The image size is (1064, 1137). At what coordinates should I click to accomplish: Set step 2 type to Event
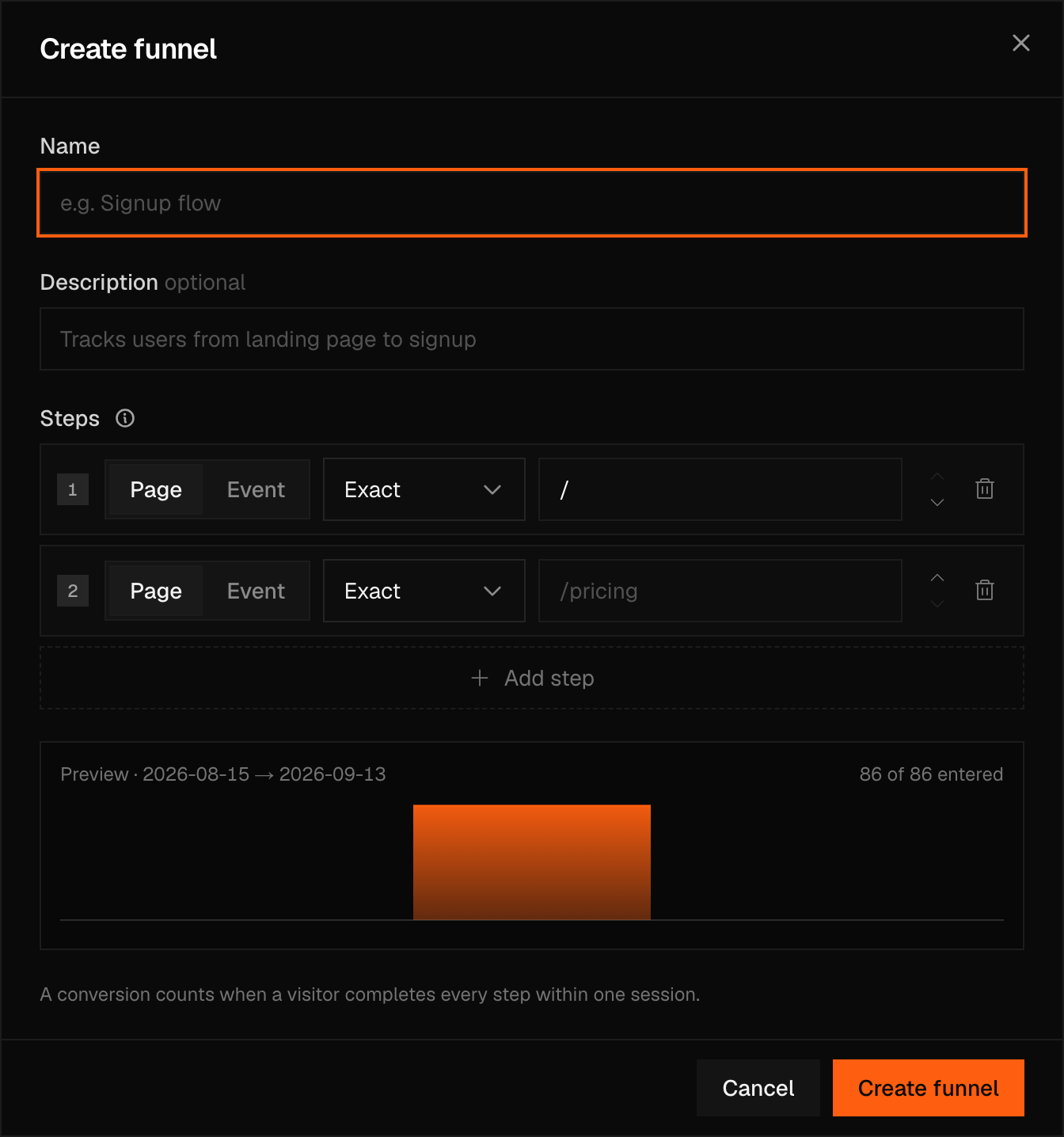click(256, 591)
